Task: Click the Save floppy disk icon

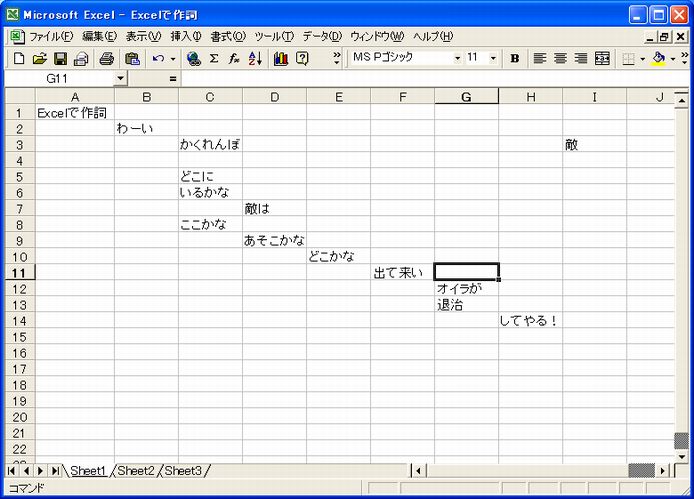Action: click(x=60, y=58)
